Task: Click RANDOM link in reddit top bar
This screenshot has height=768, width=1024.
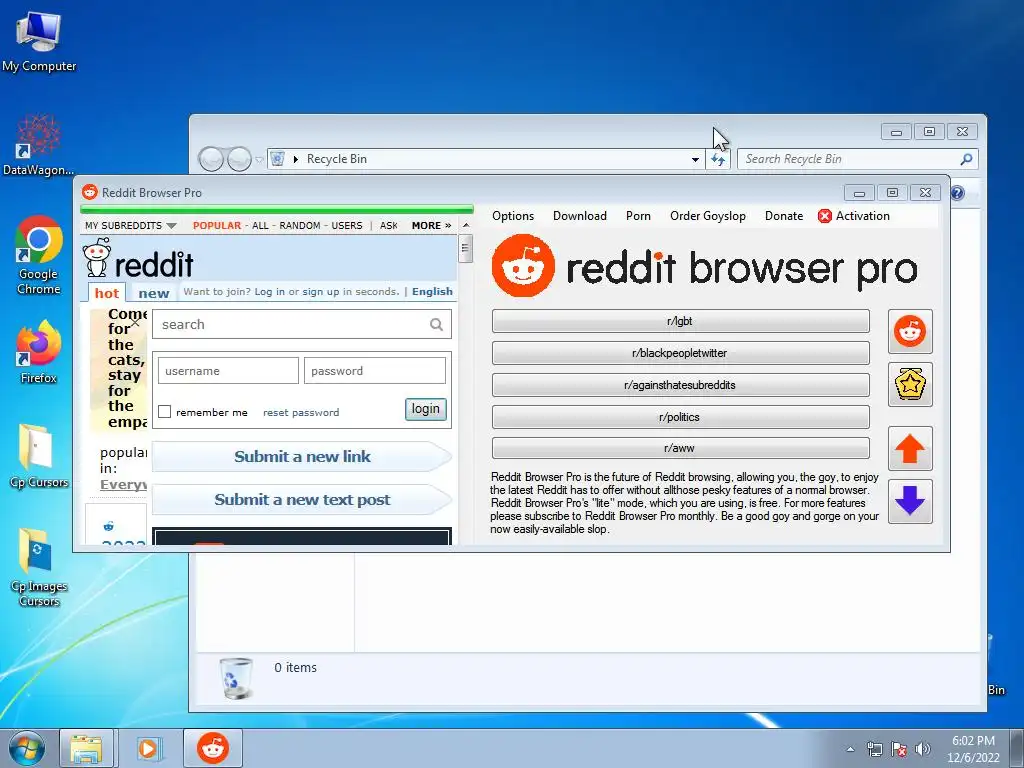Action: 300,225
